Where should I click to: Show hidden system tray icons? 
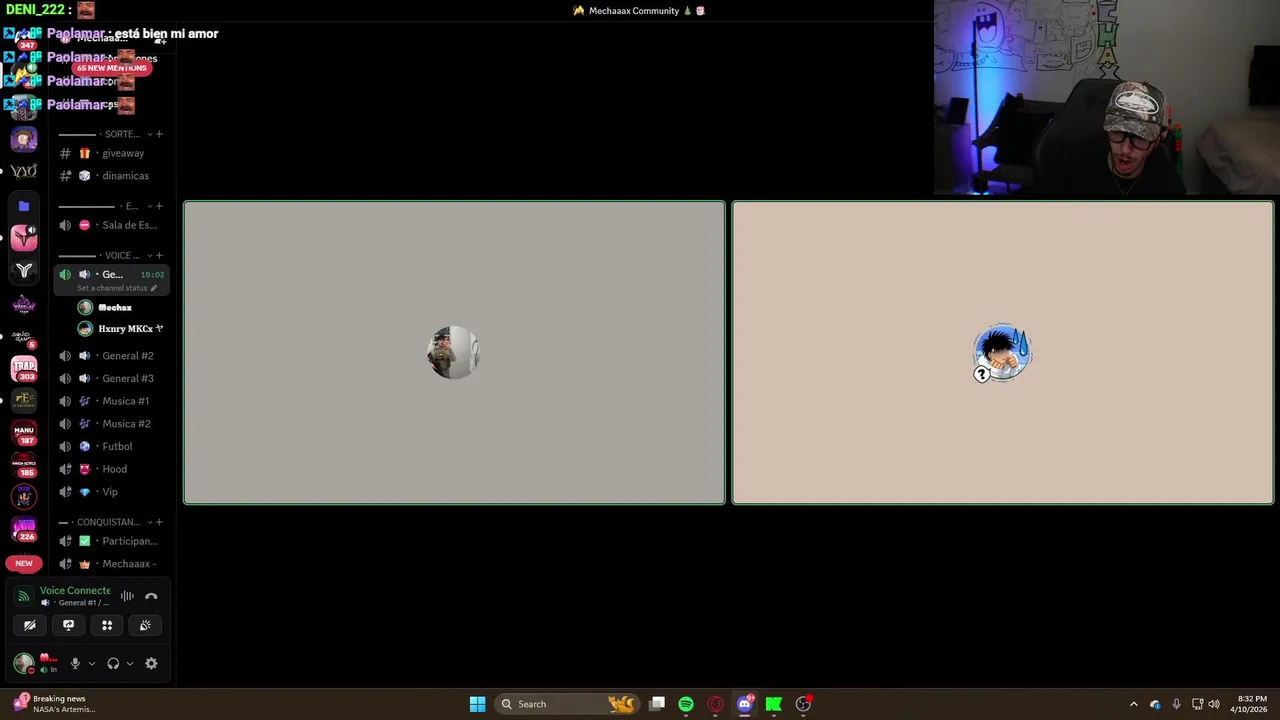pyautogui.click(x=1133, y=704)
